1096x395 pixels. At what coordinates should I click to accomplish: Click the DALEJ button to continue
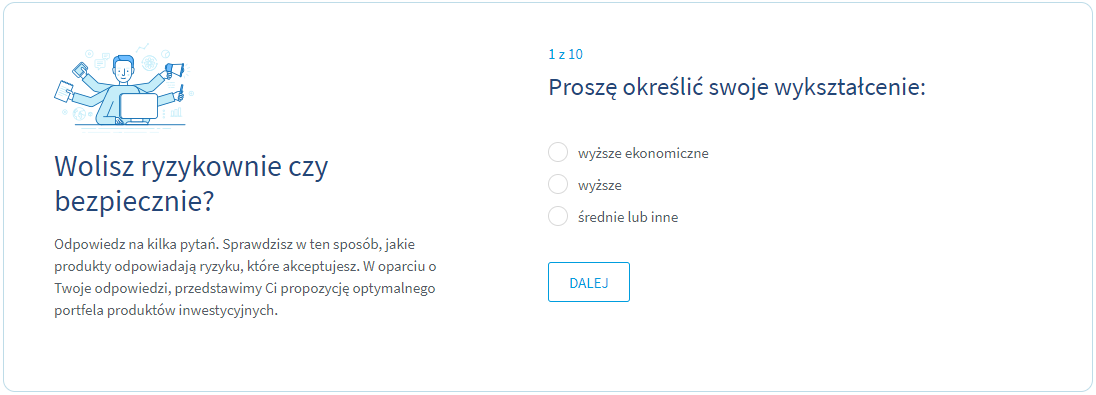(x=589, y=282)
